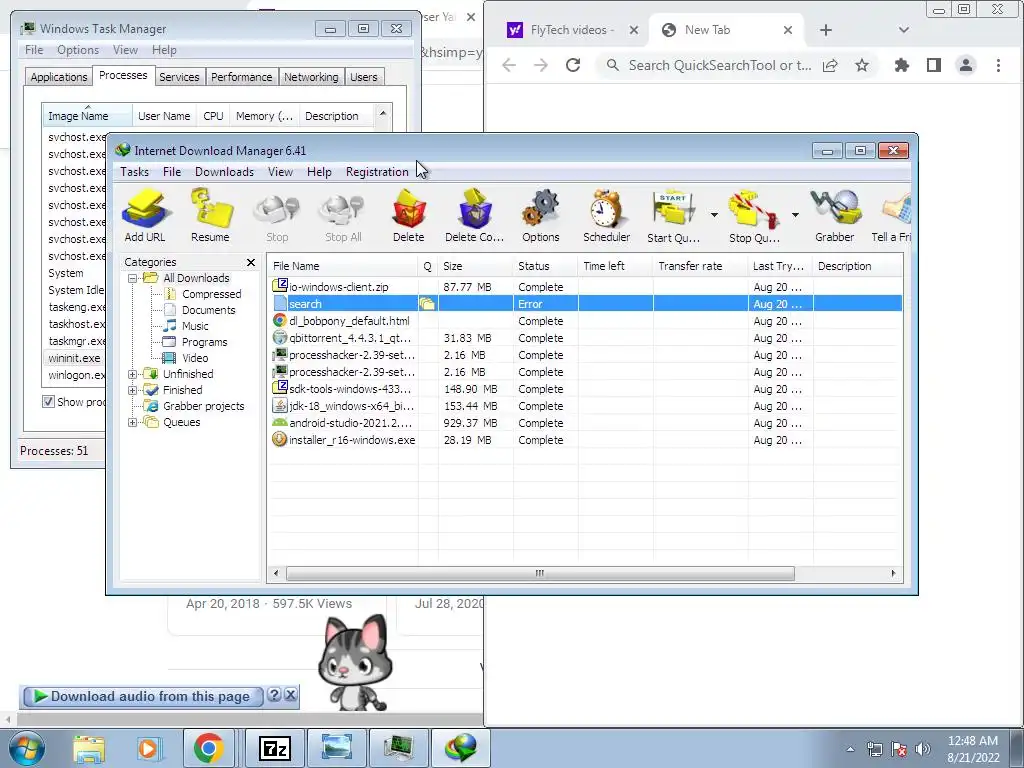This screenshot has height=768, width=1024.
Task: Click the Delete toolbar icon
Action: (409, 216)
